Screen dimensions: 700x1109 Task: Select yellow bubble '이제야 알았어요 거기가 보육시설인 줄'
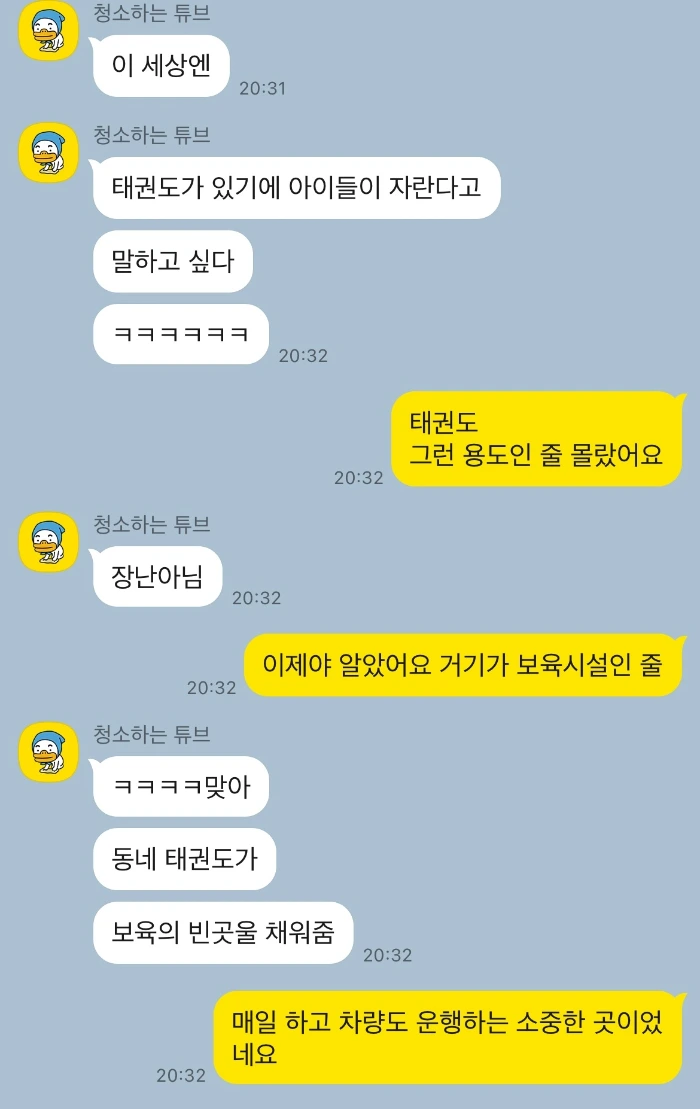[463, 665]
